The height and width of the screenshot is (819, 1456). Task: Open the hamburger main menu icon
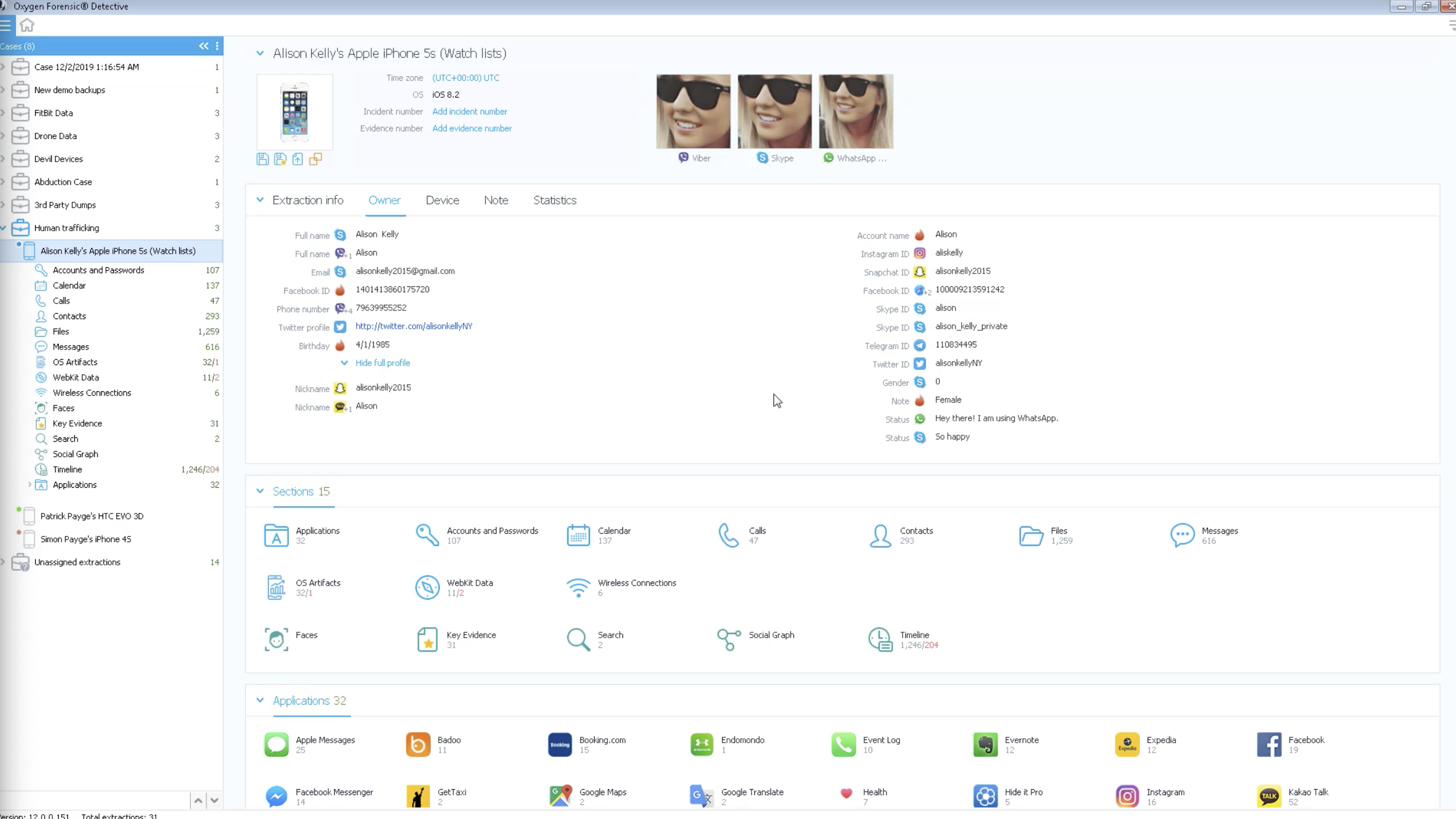click(6, 25)
